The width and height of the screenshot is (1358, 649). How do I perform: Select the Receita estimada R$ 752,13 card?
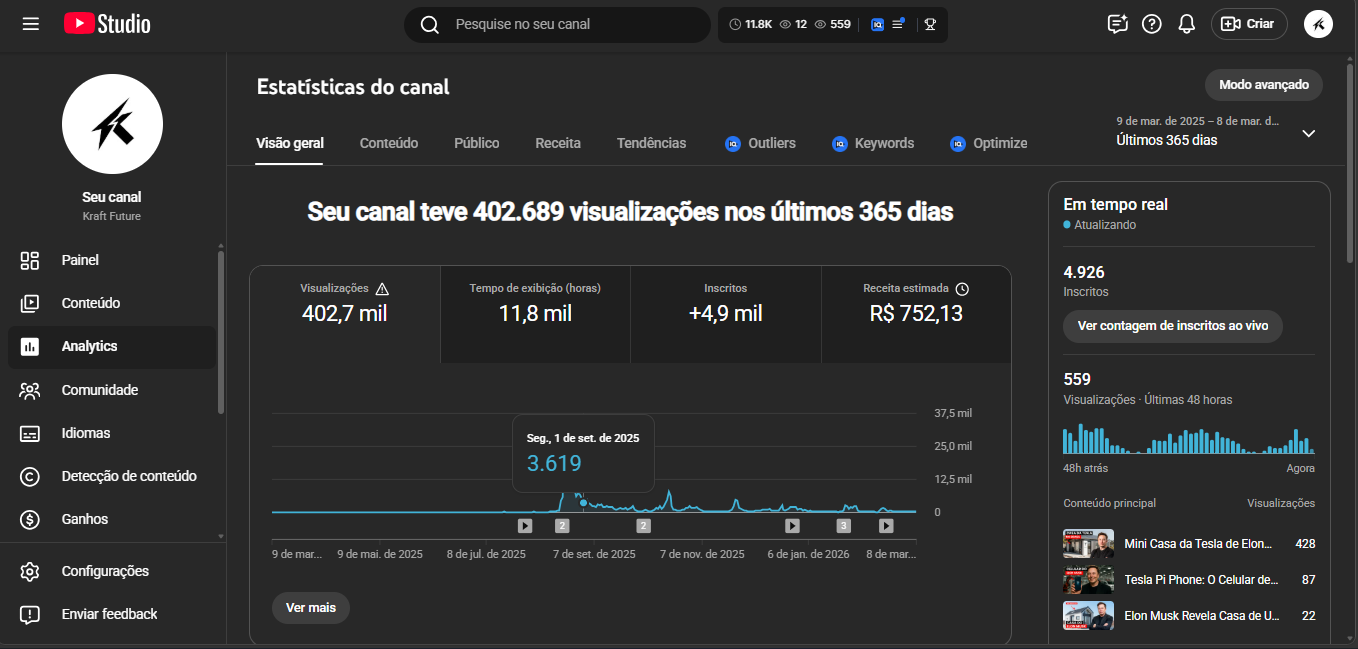[916, 314]
